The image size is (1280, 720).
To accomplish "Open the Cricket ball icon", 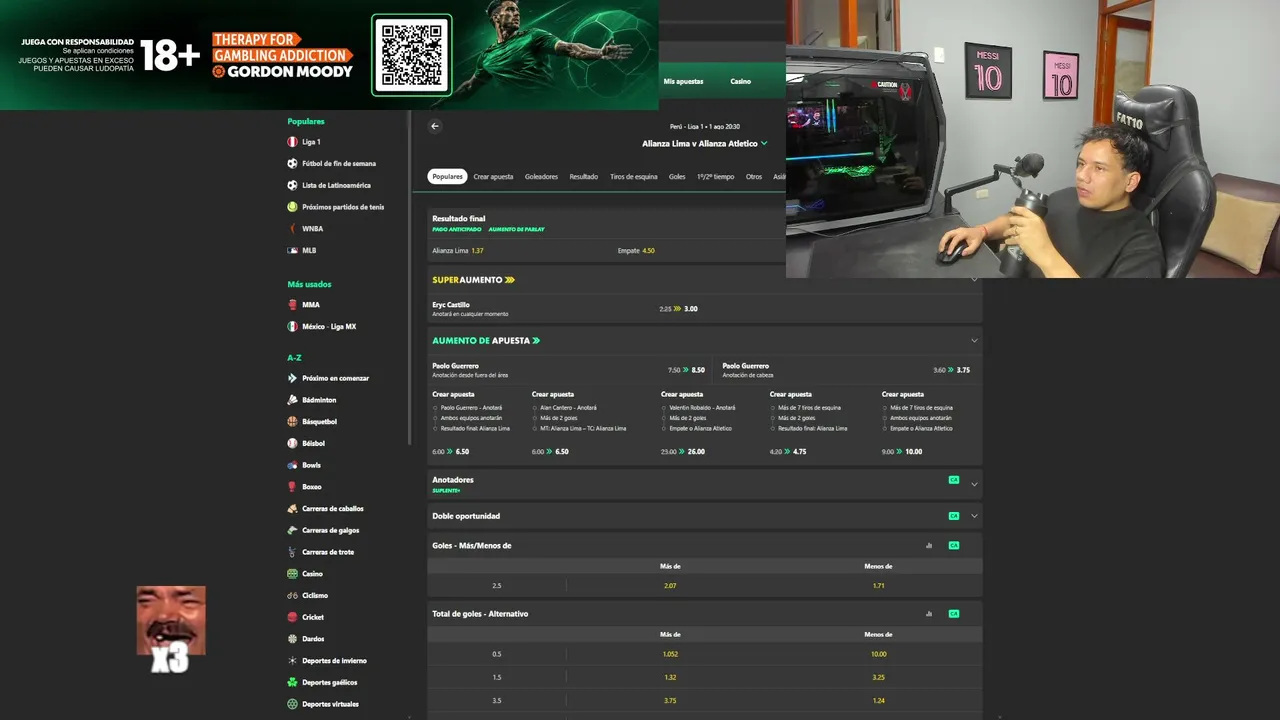I will (292, 617).
